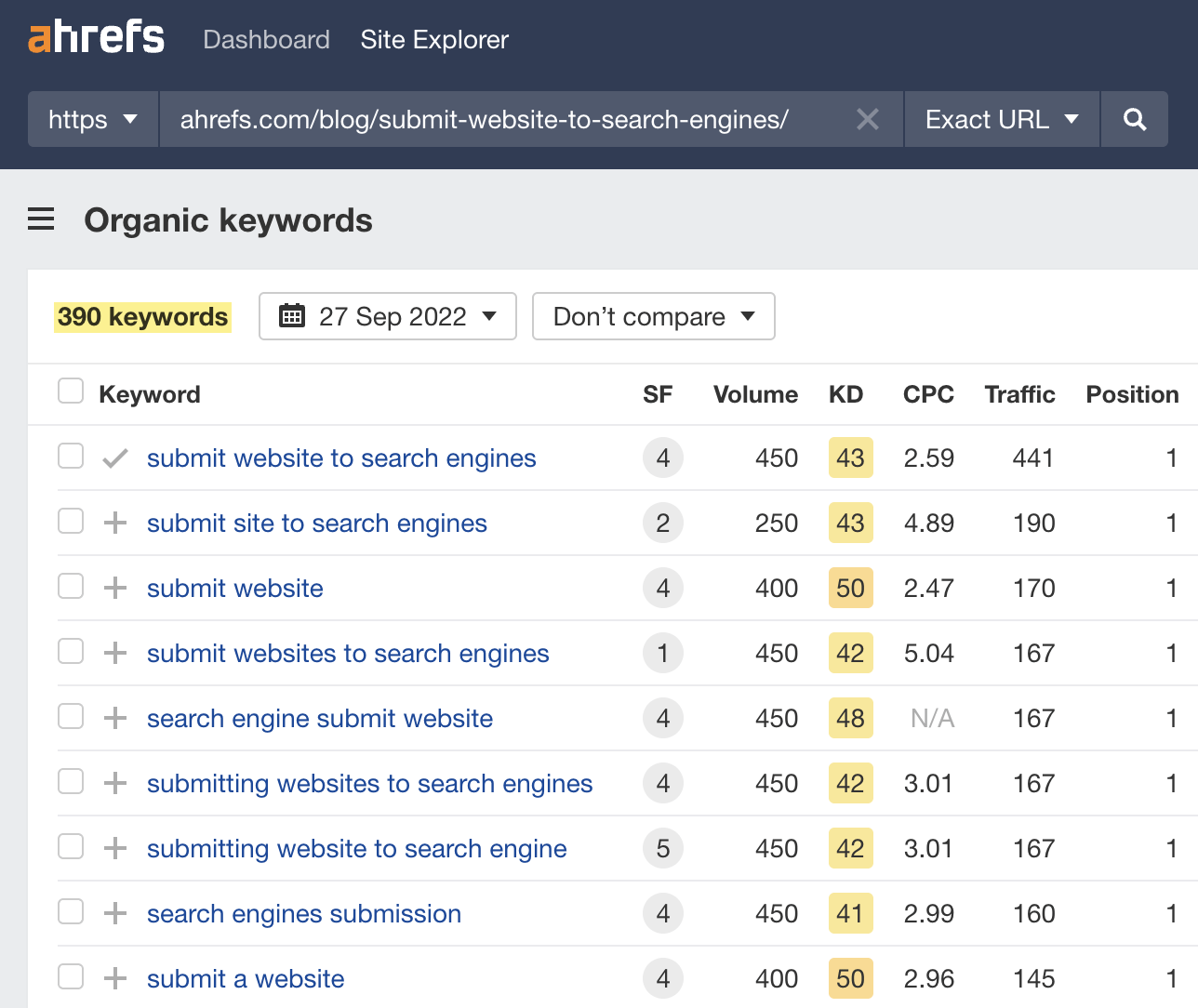Click the yellow KD 50 badge for submit website

(849, 588)
